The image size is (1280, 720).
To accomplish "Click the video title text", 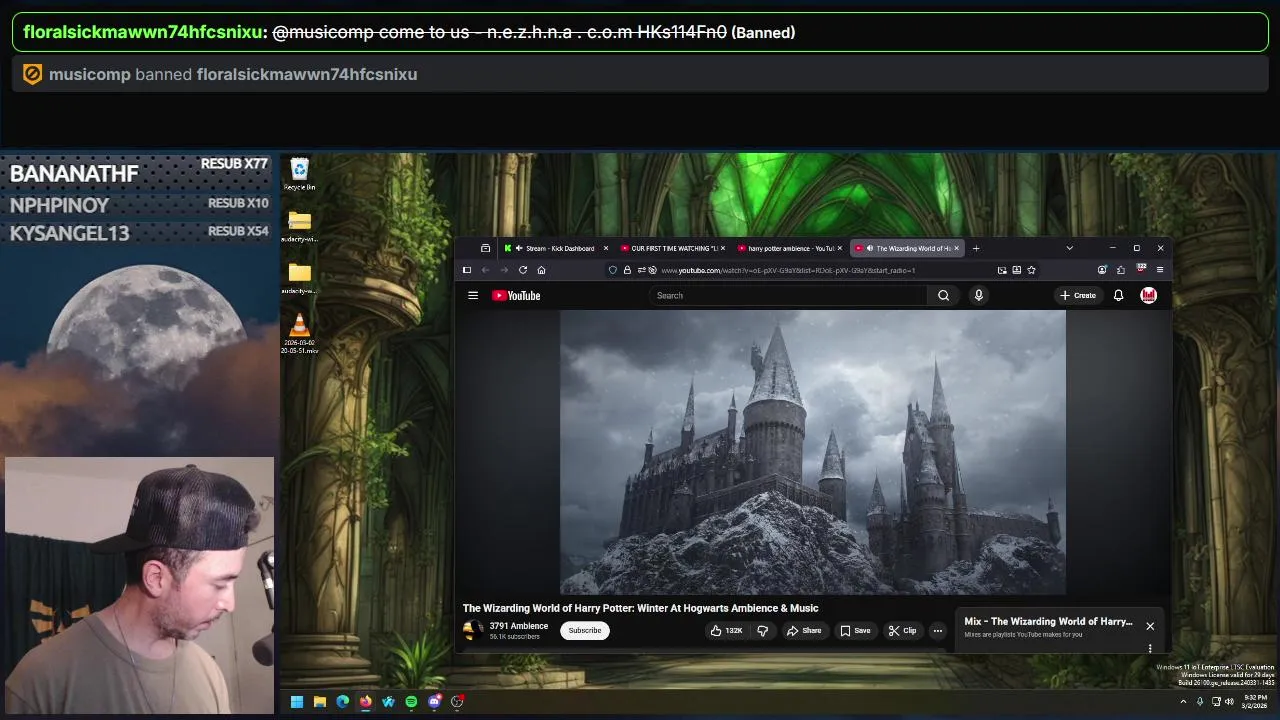I will (x=640, y=608).
